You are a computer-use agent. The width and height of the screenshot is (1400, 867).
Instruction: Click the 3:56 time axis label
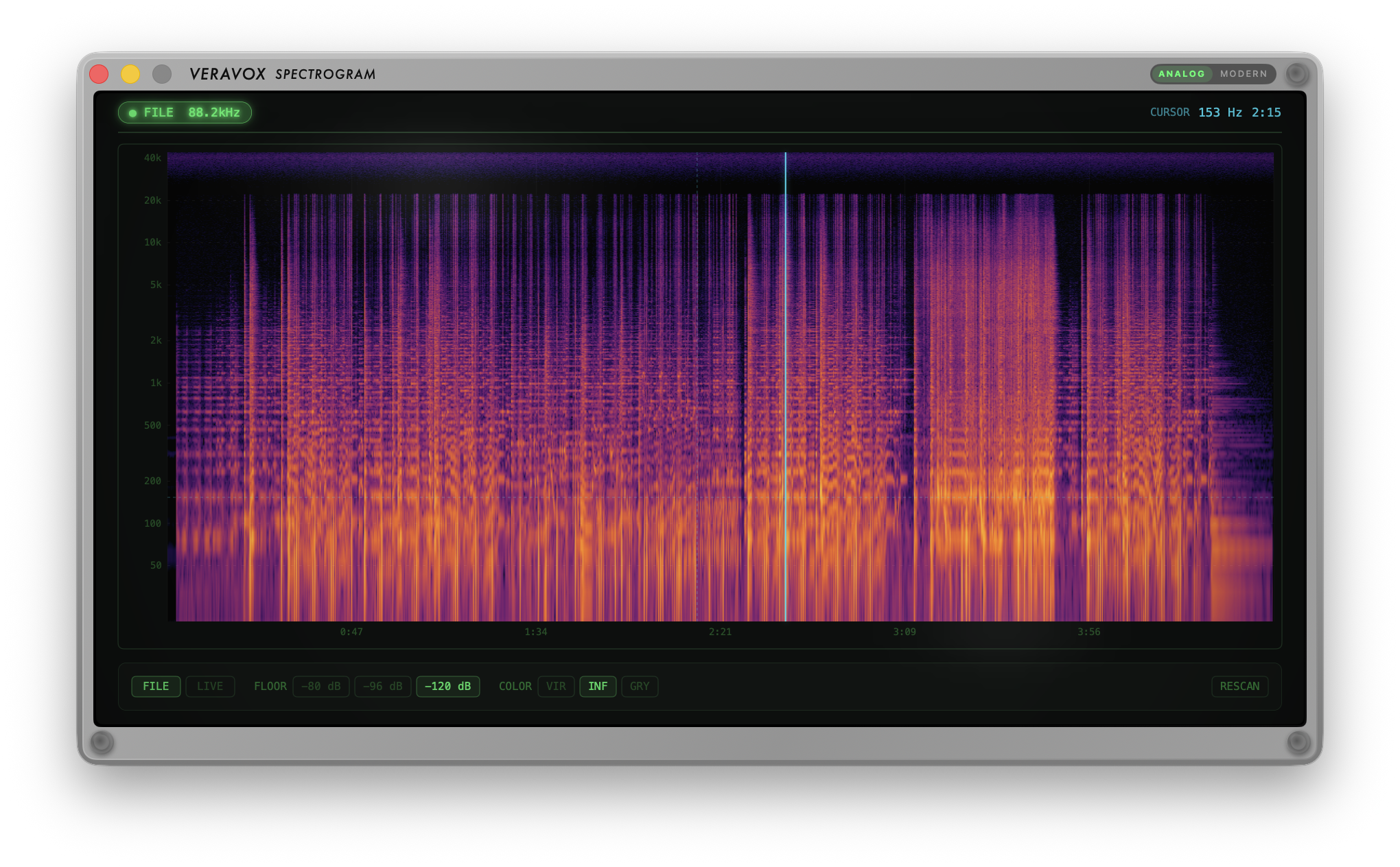click(x=1089, y=632)
